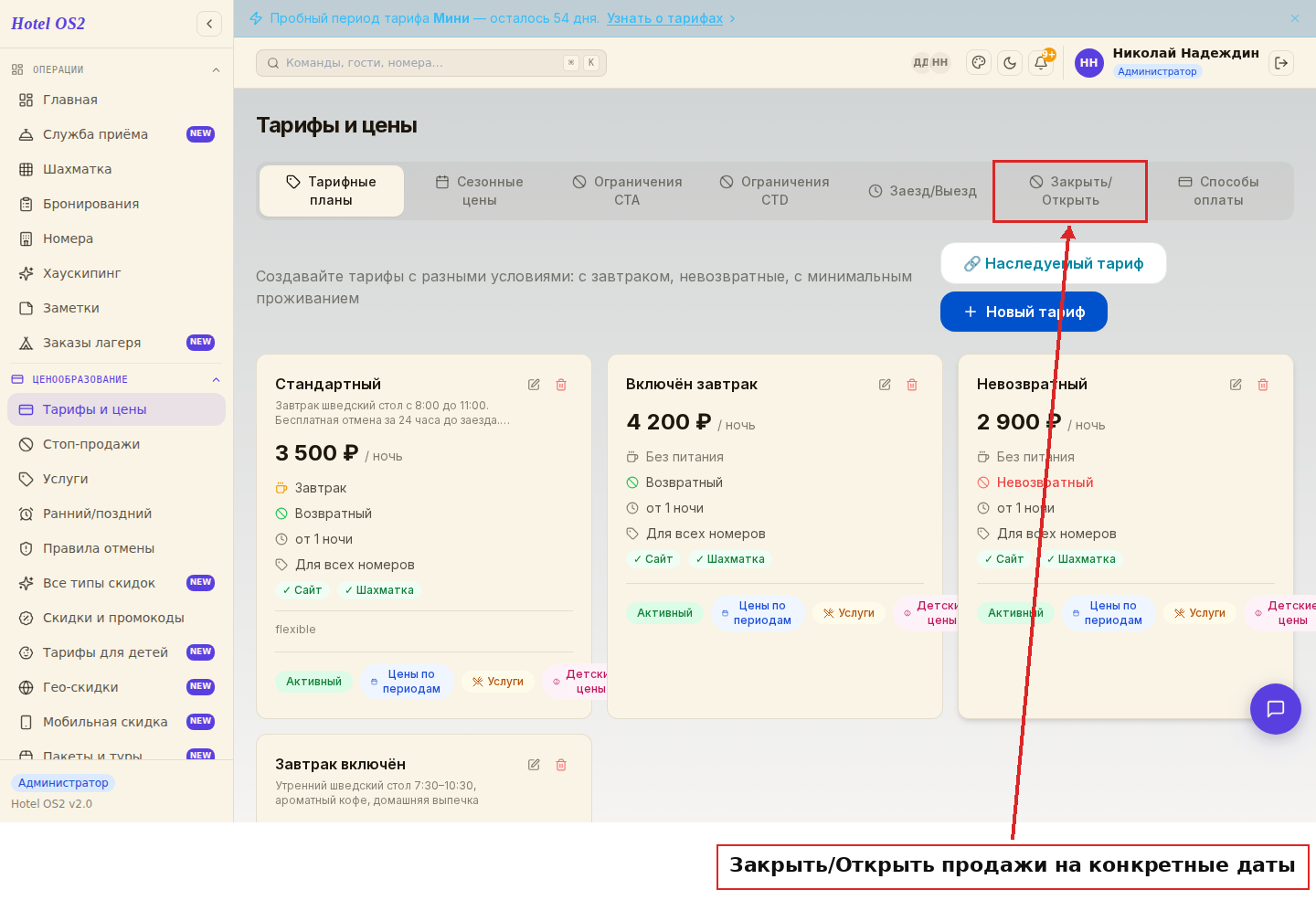This screenshot has height=911, width=1316.
Task: Open Тарифы для детей in the sidebar
Action: (x=116, y=652)
